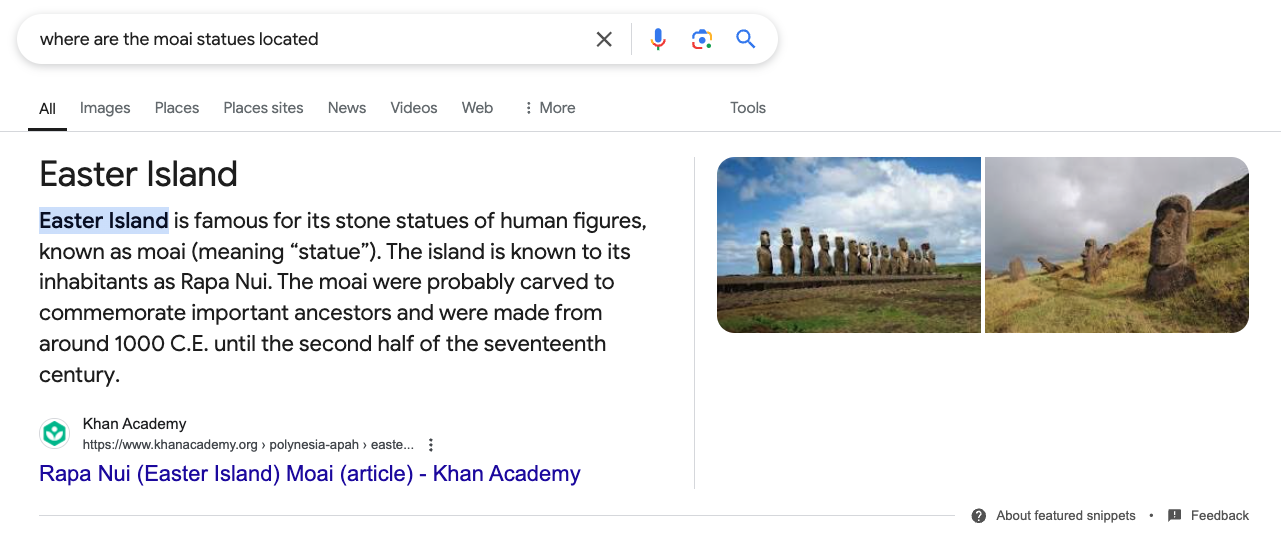This screenshot has height=541, width=1281.
Task: Open the row of moai statues photo
Action: pos(849,245)
